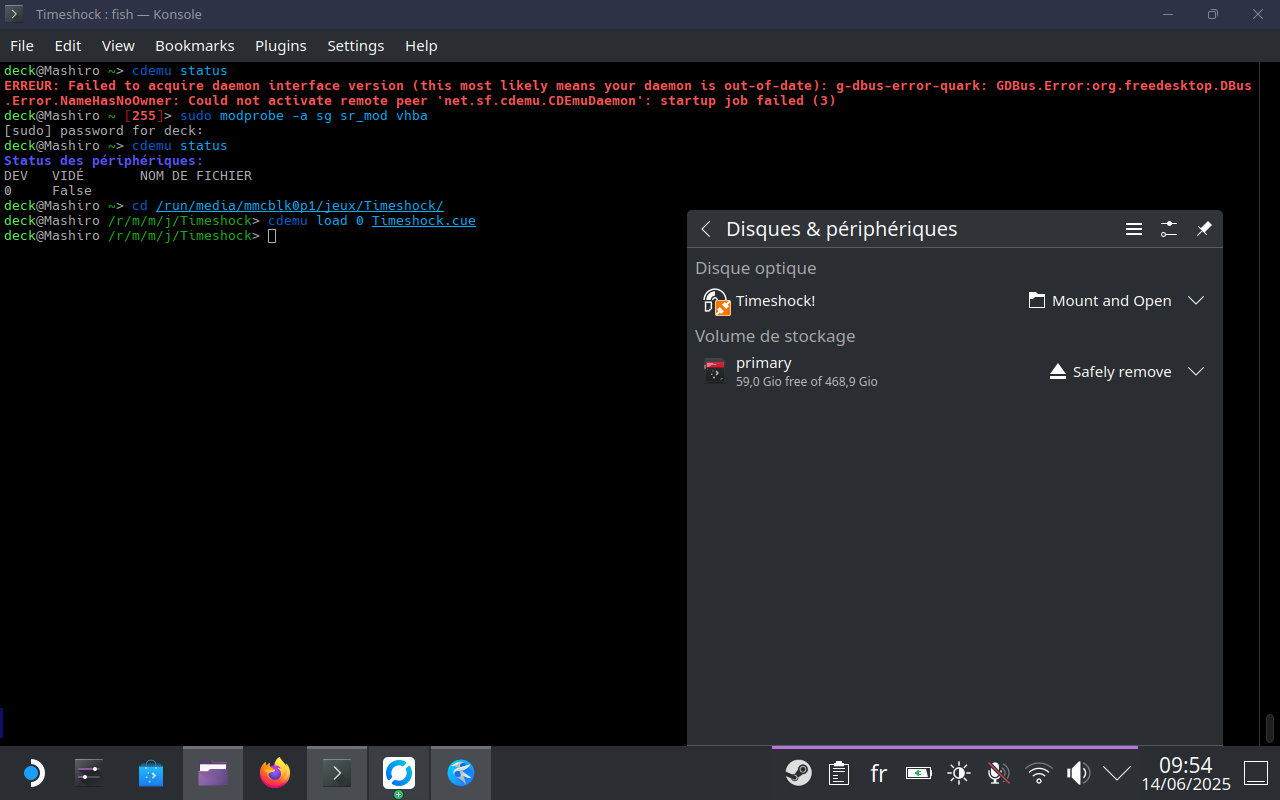Launch Discover store from taskbar
The image size is (1280, 800).
tap(151, 773)
